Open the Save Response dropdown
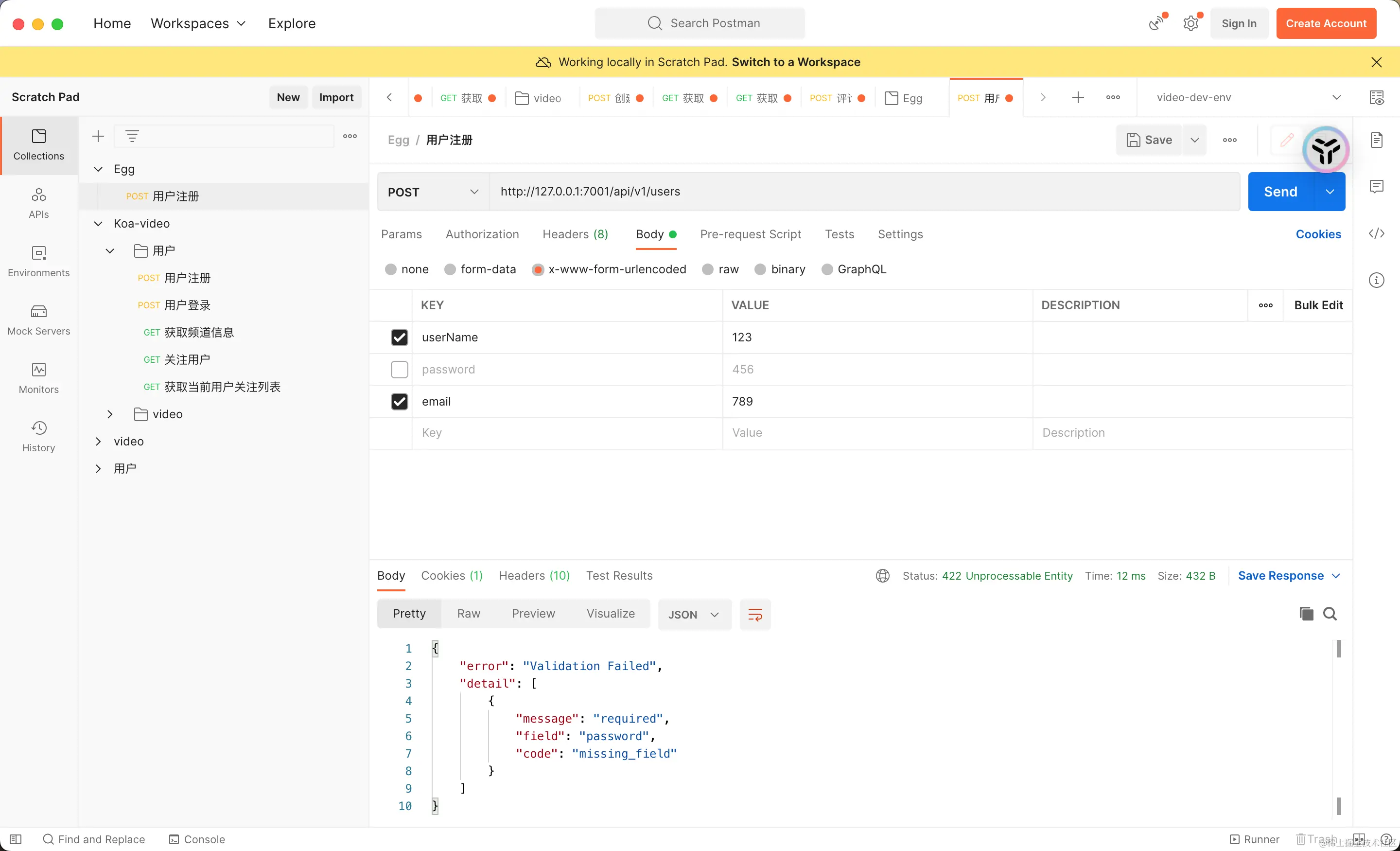This screenshot has height=851, width=1400. coord(1289,576)
